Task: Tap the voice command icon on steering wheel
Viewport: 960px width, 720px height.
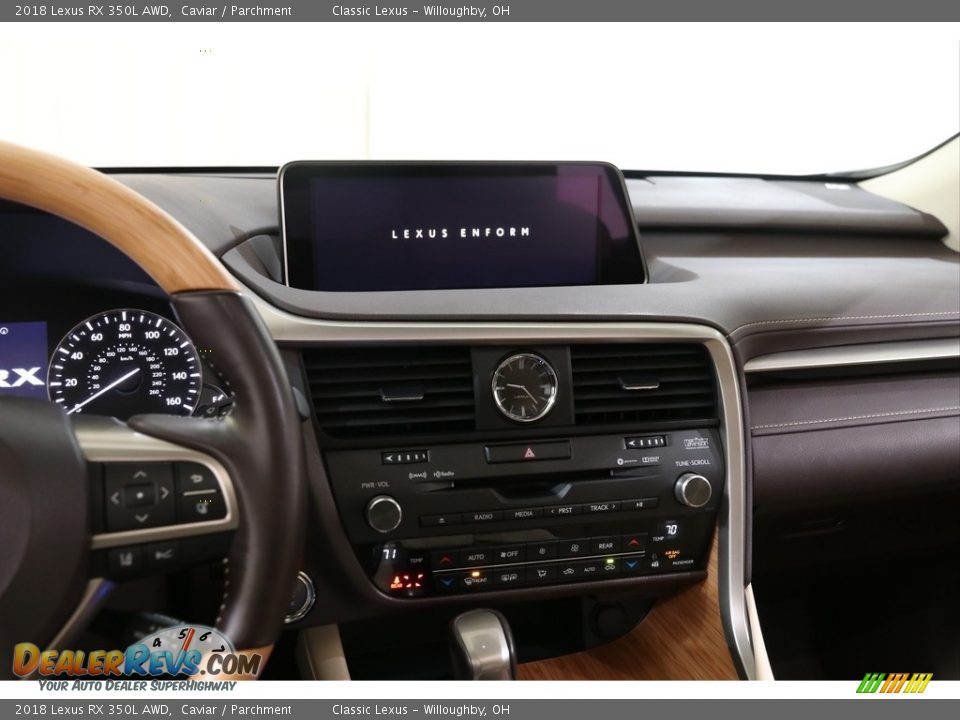Action: pos(202,508)
